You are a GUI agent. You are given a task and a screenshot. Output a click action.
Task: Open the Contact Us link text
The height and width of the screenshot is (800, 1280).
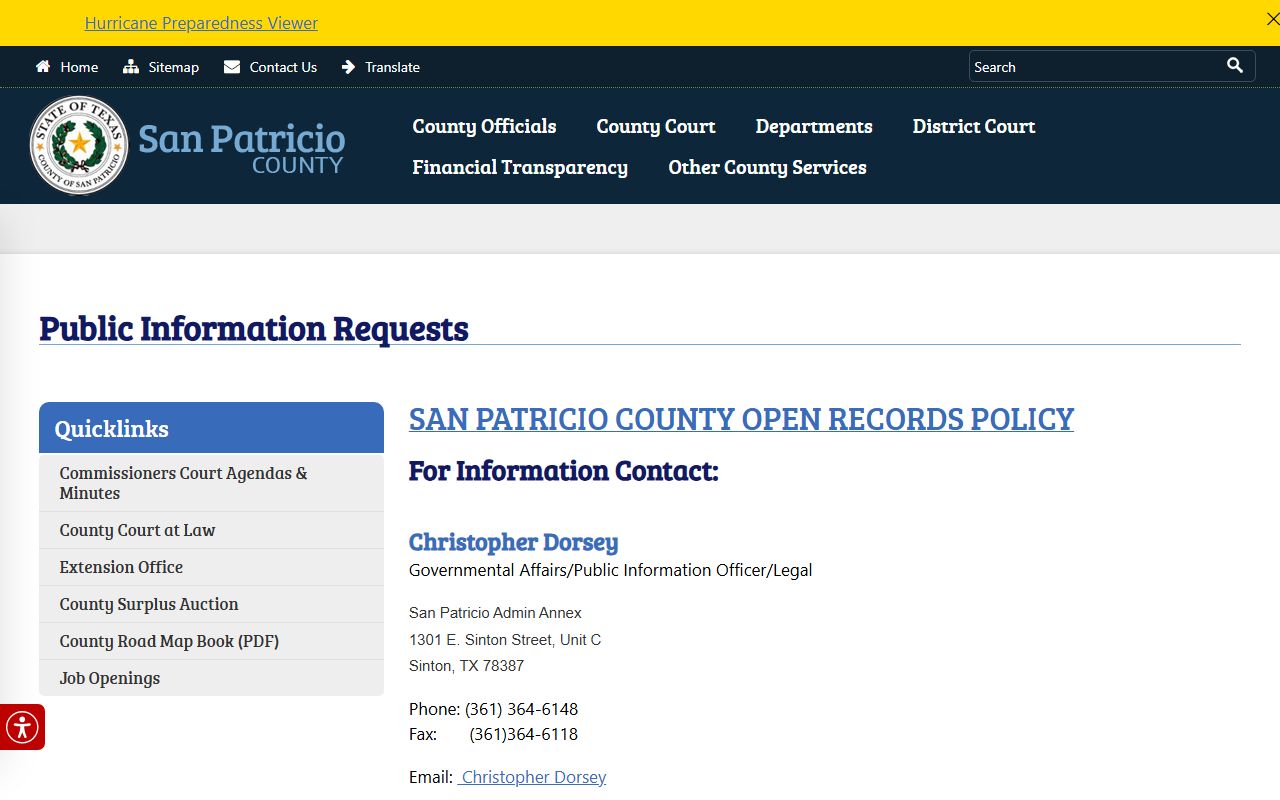283,67
